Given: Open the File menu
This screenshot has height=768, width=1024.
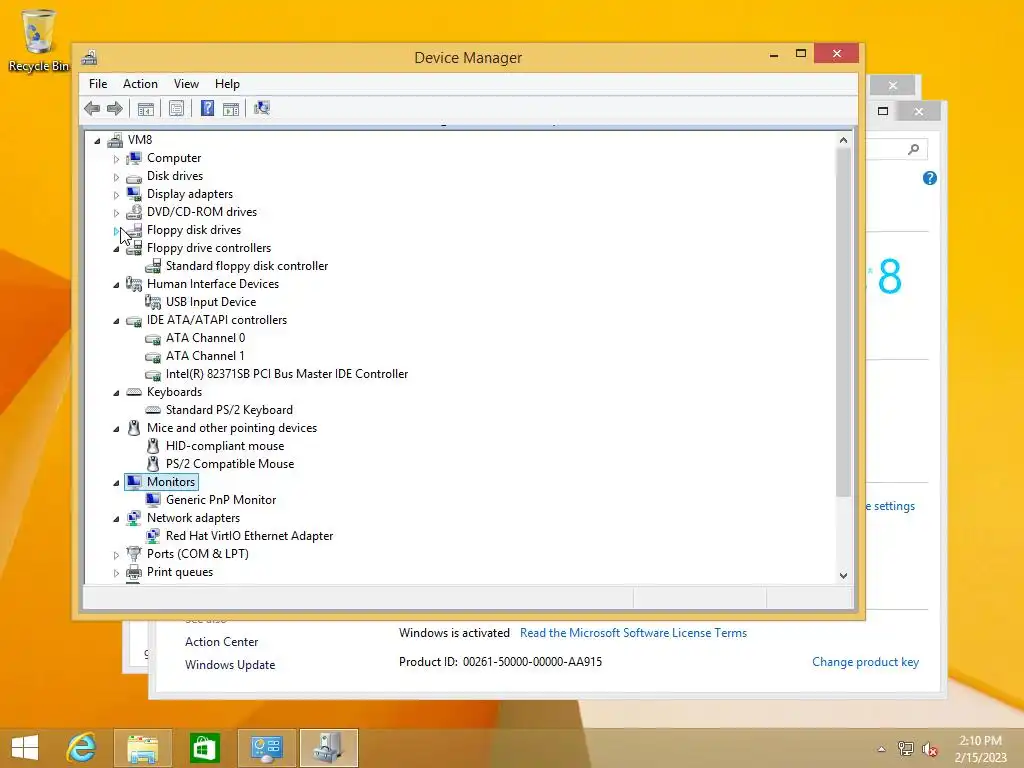Looking at the screenshot, I should (x=98, y=84).
